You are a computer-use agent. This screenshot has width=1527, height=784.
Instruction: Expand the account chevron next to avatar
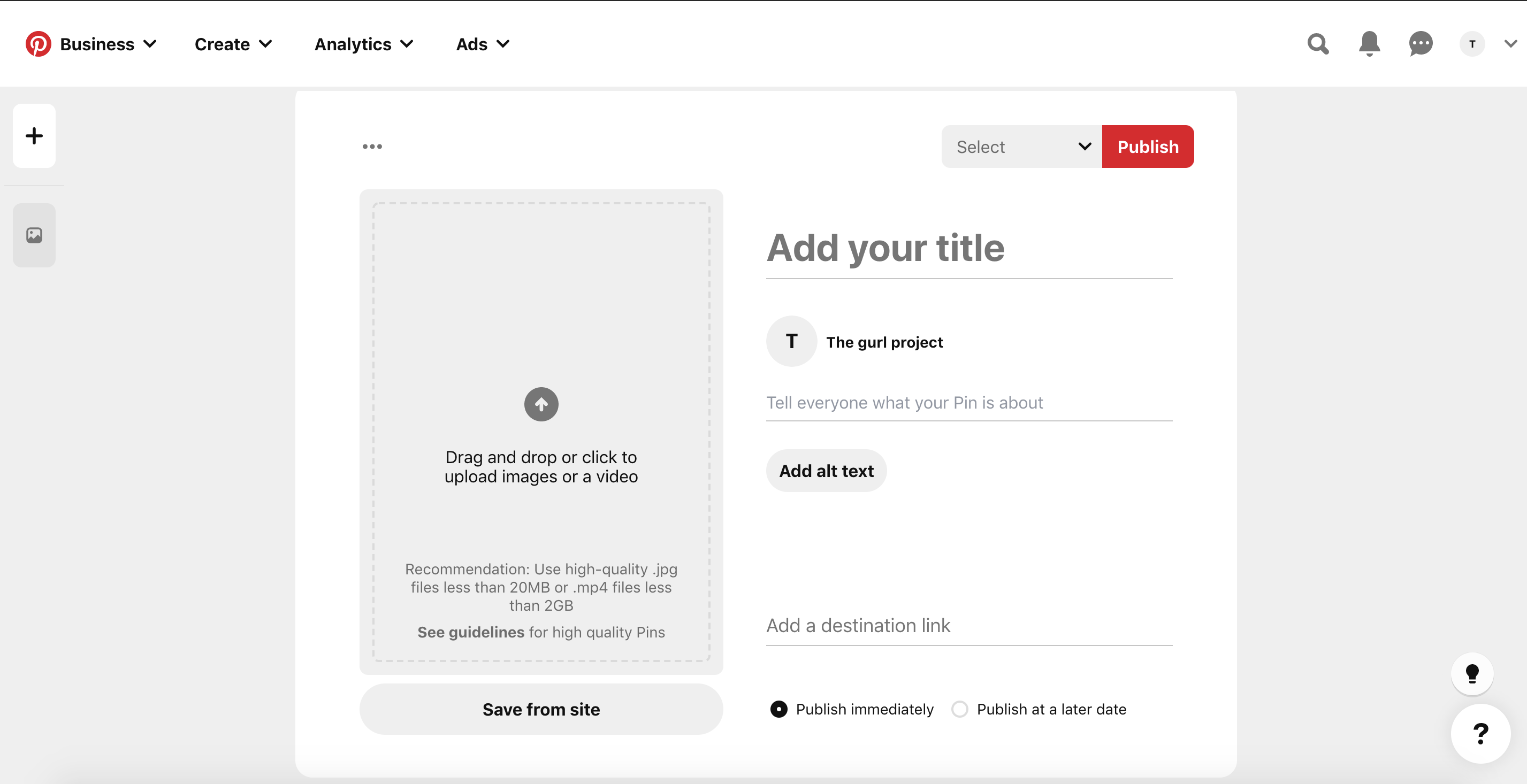[1510, 44]
